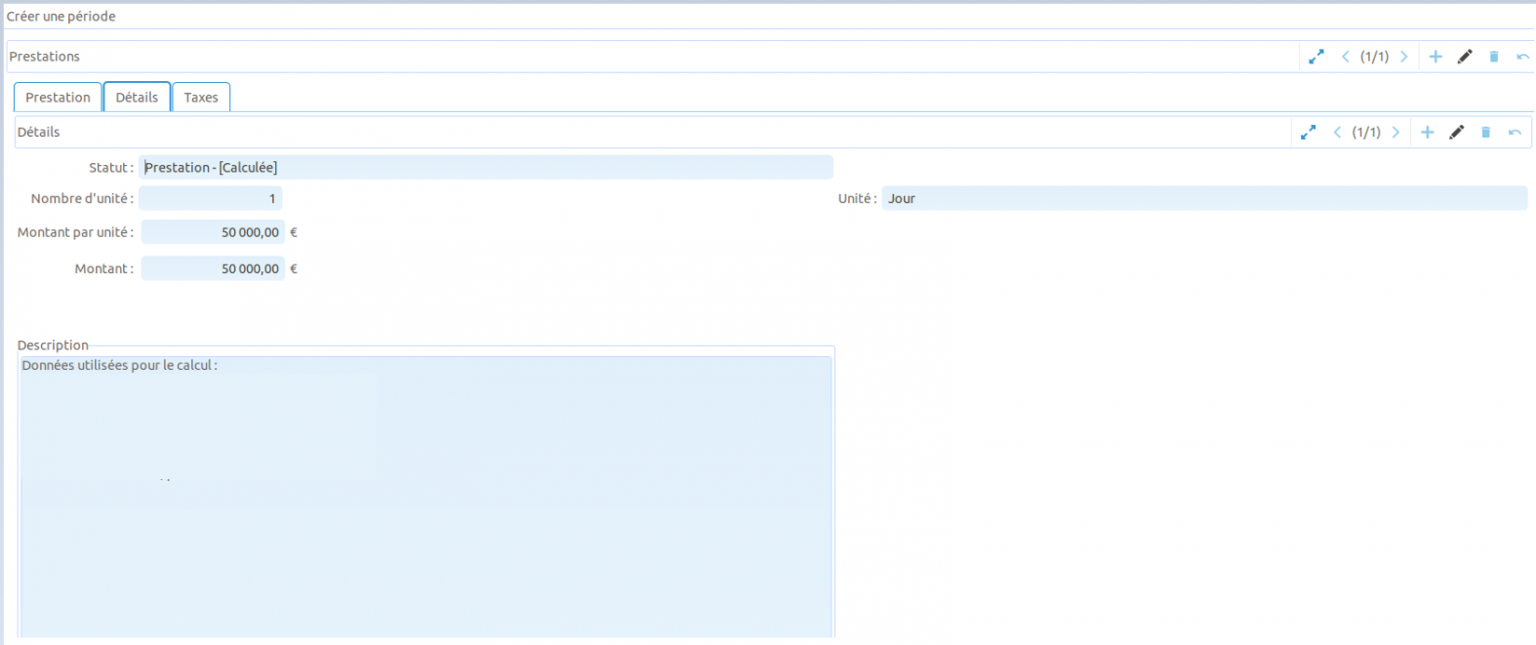
Task: Expand the Détails panel to fullscreen
Action: 1308,132
